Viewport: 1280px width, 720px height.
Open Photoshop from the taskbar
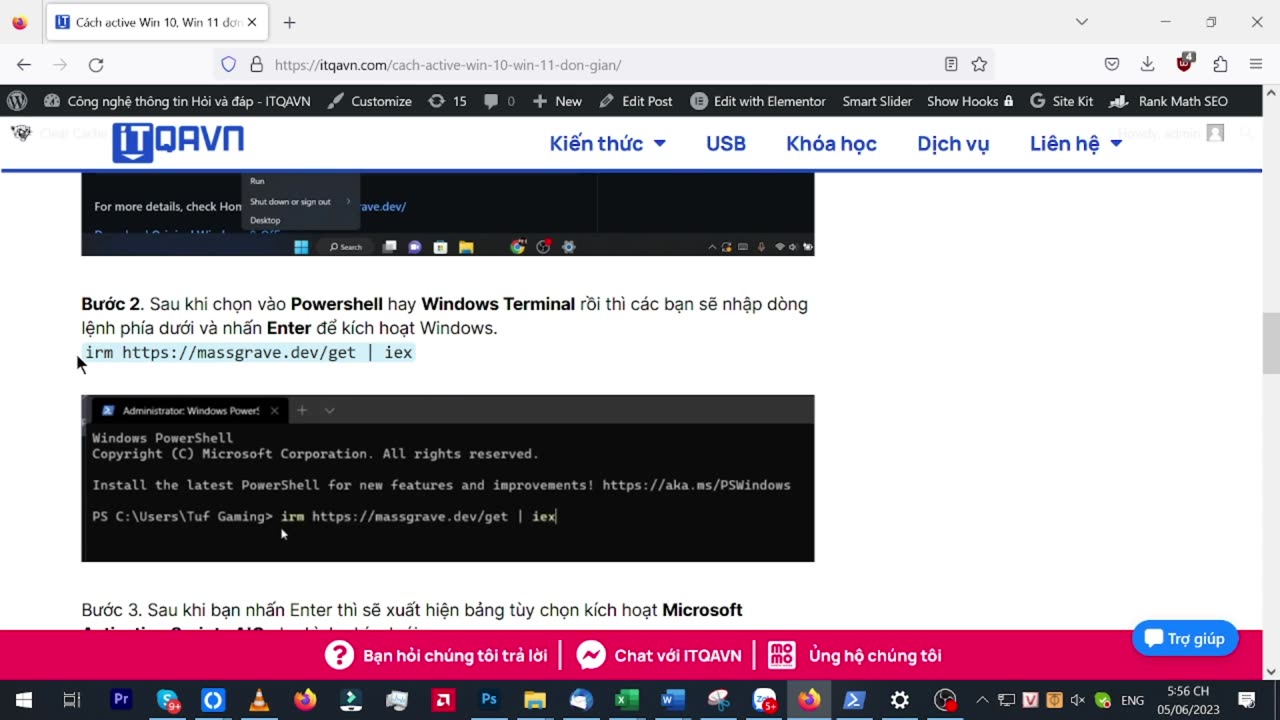point(489,700)
